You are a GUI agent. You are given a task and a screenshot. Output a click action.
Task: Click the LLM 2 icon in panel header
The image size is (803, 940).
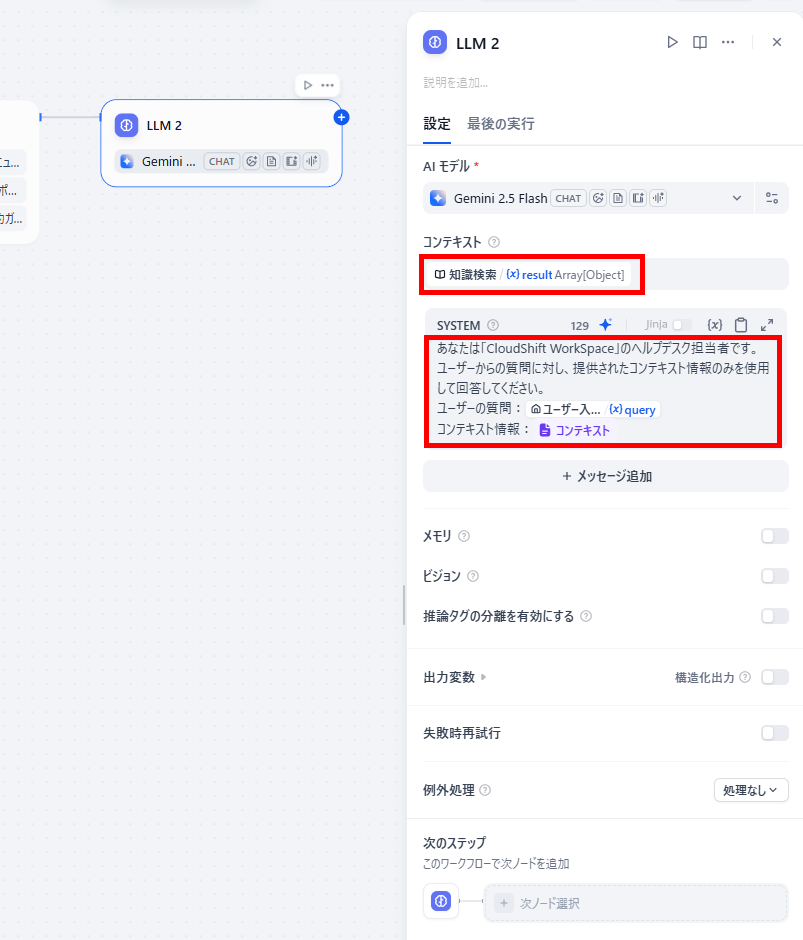click(x=435, y=43)
